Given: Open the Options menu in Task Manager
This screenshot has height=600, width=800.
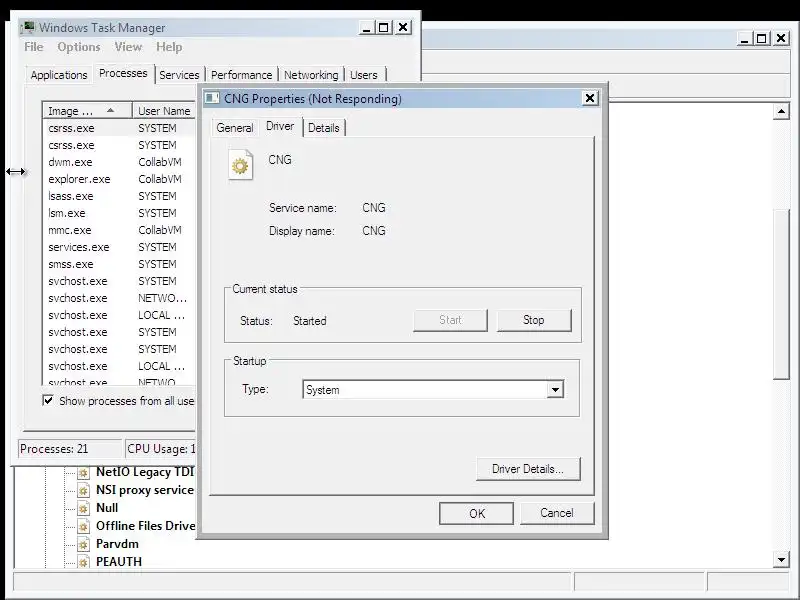Looking at the screenshot, I should point(79,47).
